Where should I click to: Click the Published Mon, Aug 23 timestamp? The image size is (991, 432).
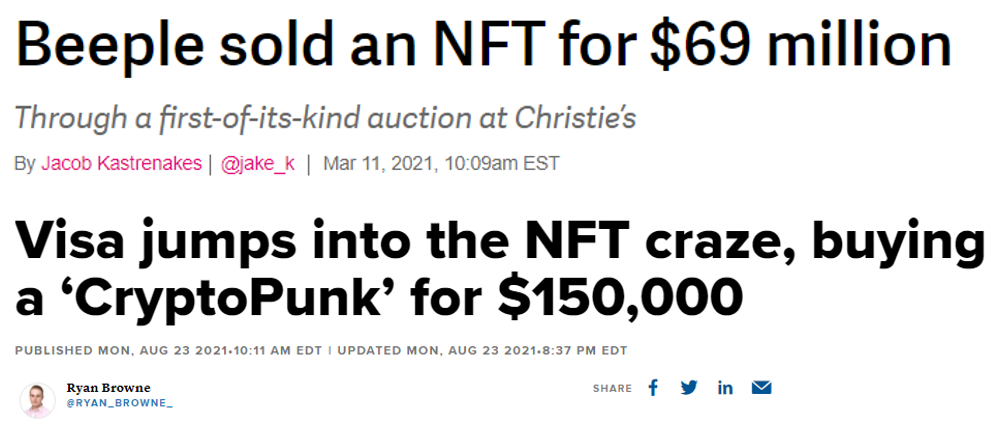168,351
